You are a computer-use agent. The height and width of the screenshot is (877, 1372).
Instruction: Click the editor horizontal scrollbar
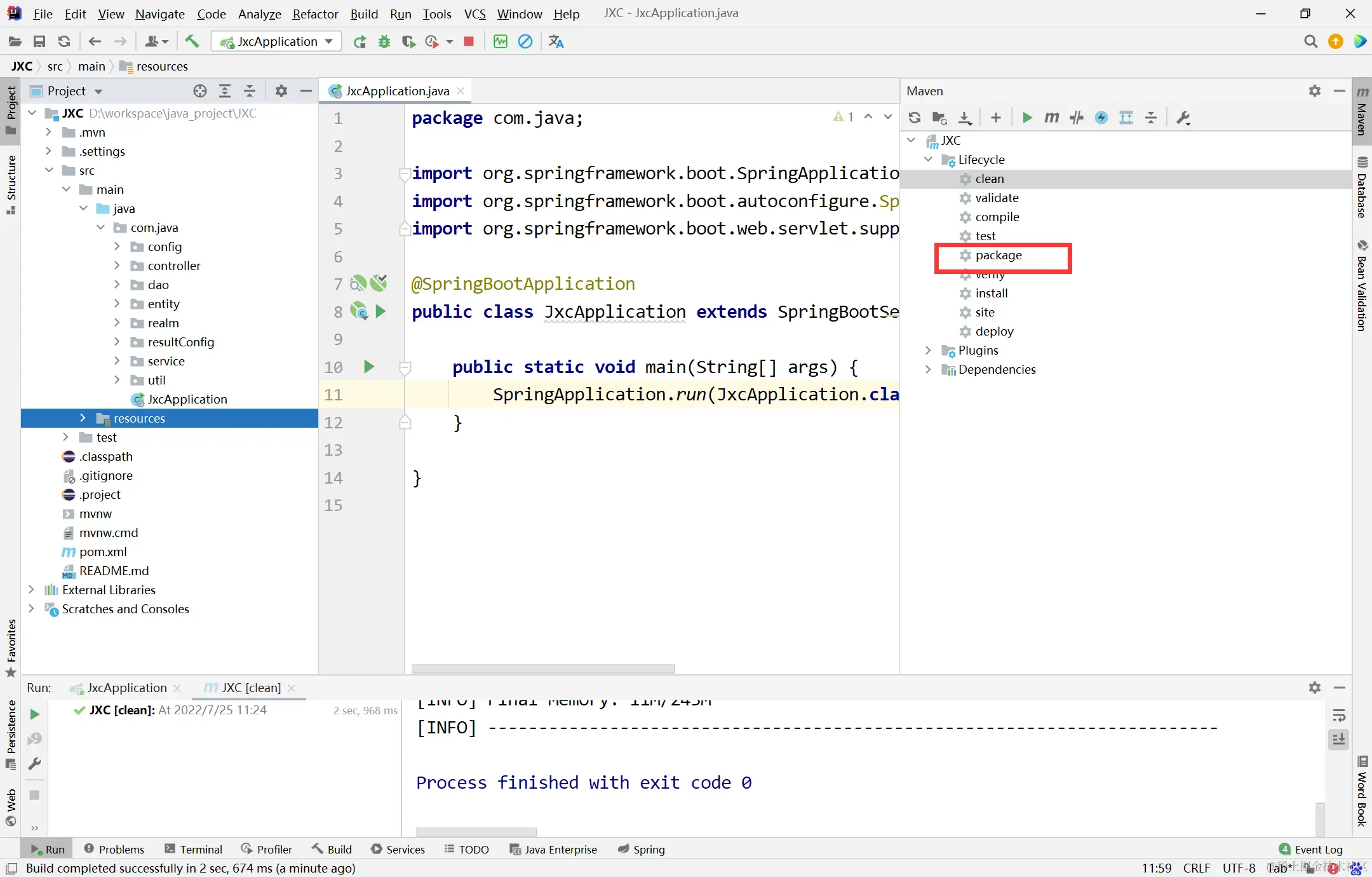[x=542, y=669]
